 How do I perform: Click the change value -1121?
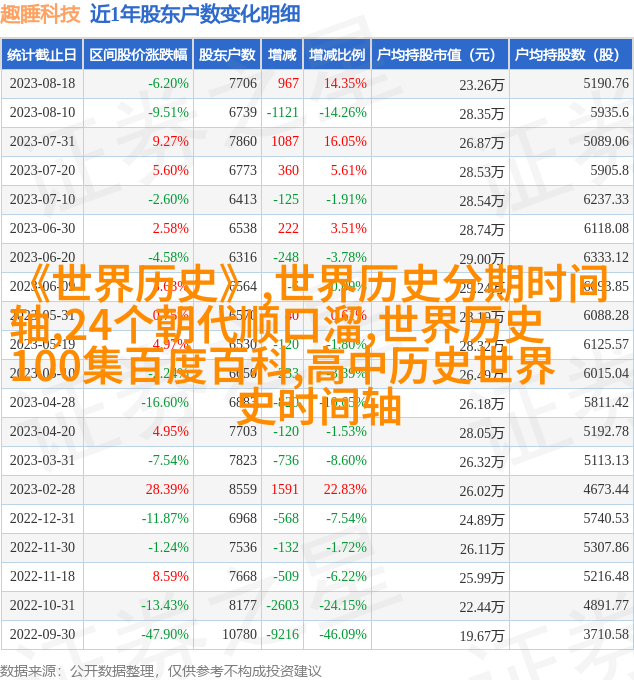pos(282,112)
